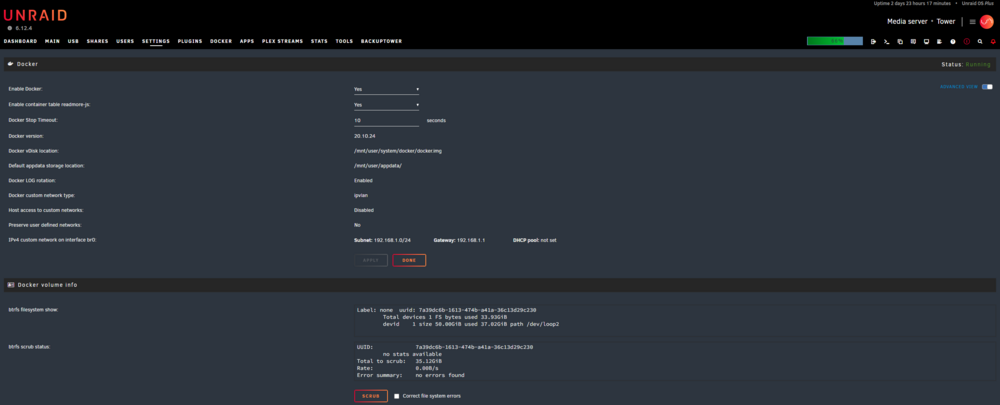
Task: Click Docker version value 20.10.24
Action: 364,135
